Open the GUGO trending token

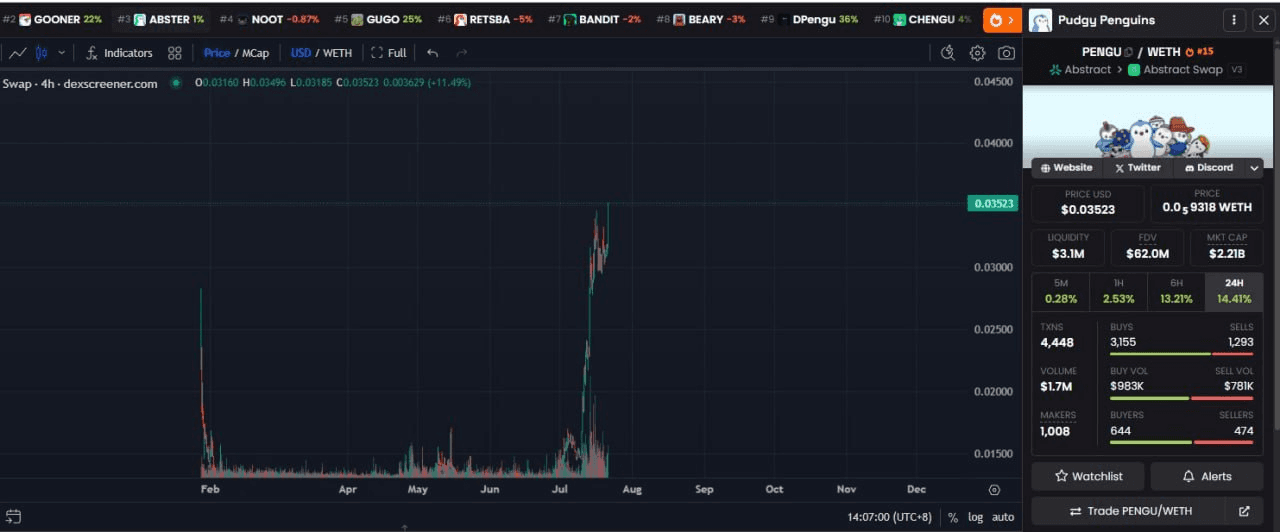[378, 19]
